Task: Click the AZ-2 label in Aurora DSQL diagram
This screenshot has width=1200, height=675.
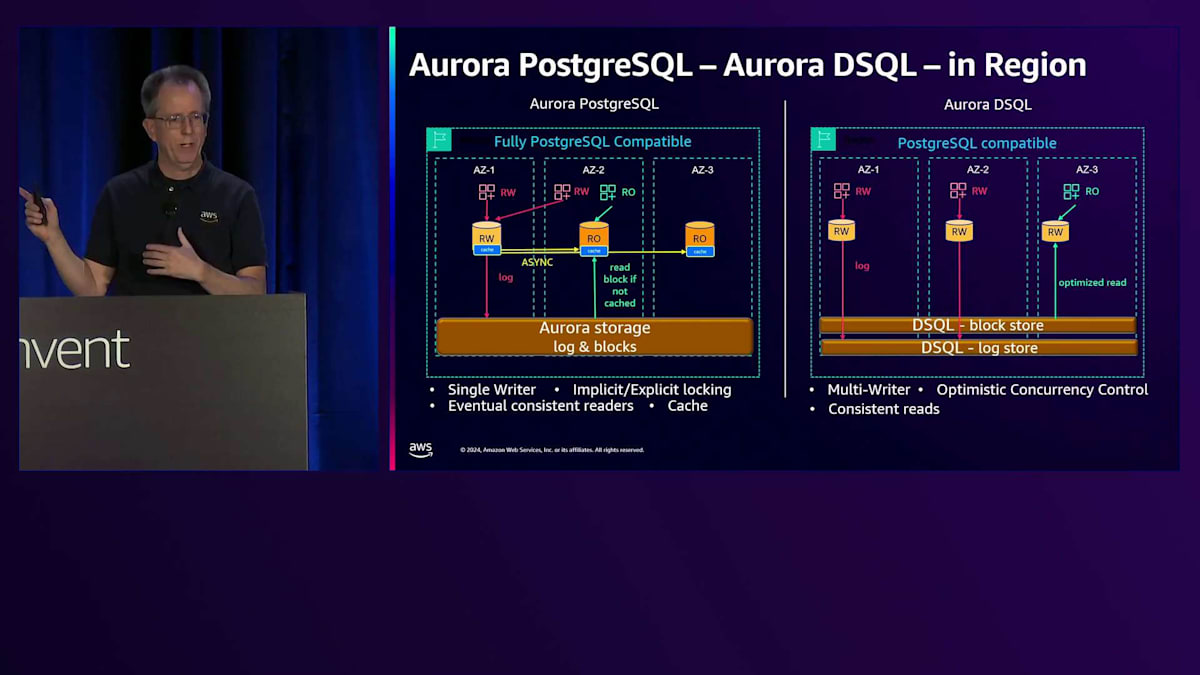Action: 977,170
